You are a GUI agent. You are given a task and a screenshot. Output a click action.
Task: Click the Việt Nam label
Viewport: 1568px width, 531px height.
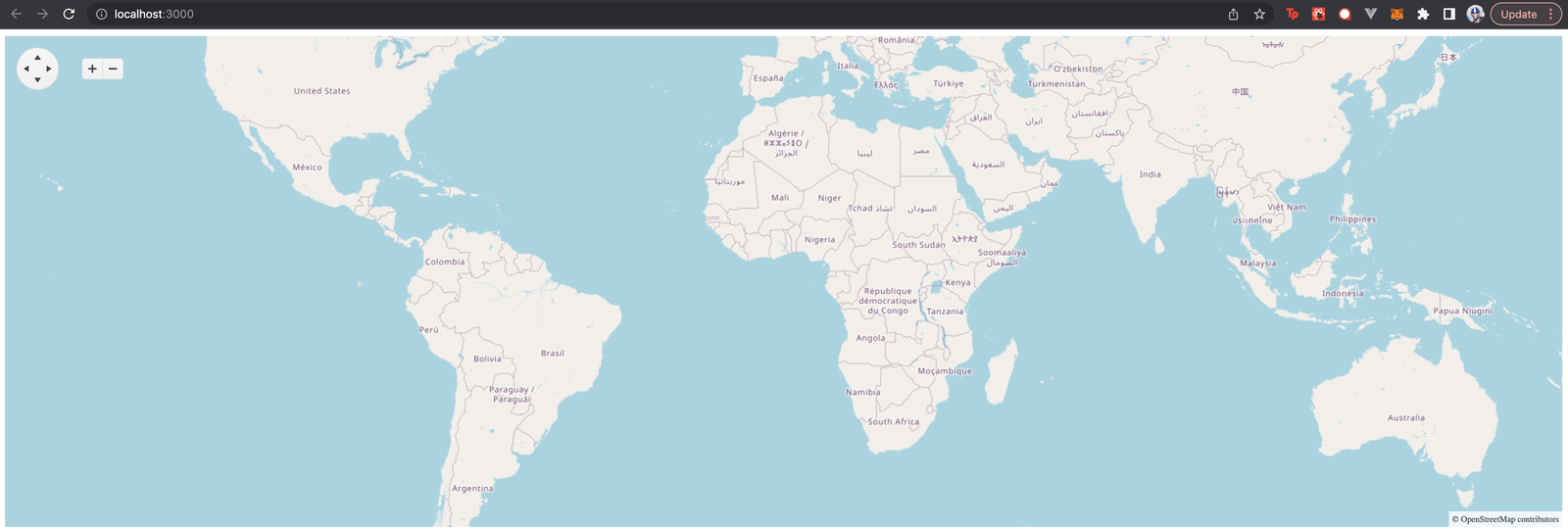[1286, 207]
